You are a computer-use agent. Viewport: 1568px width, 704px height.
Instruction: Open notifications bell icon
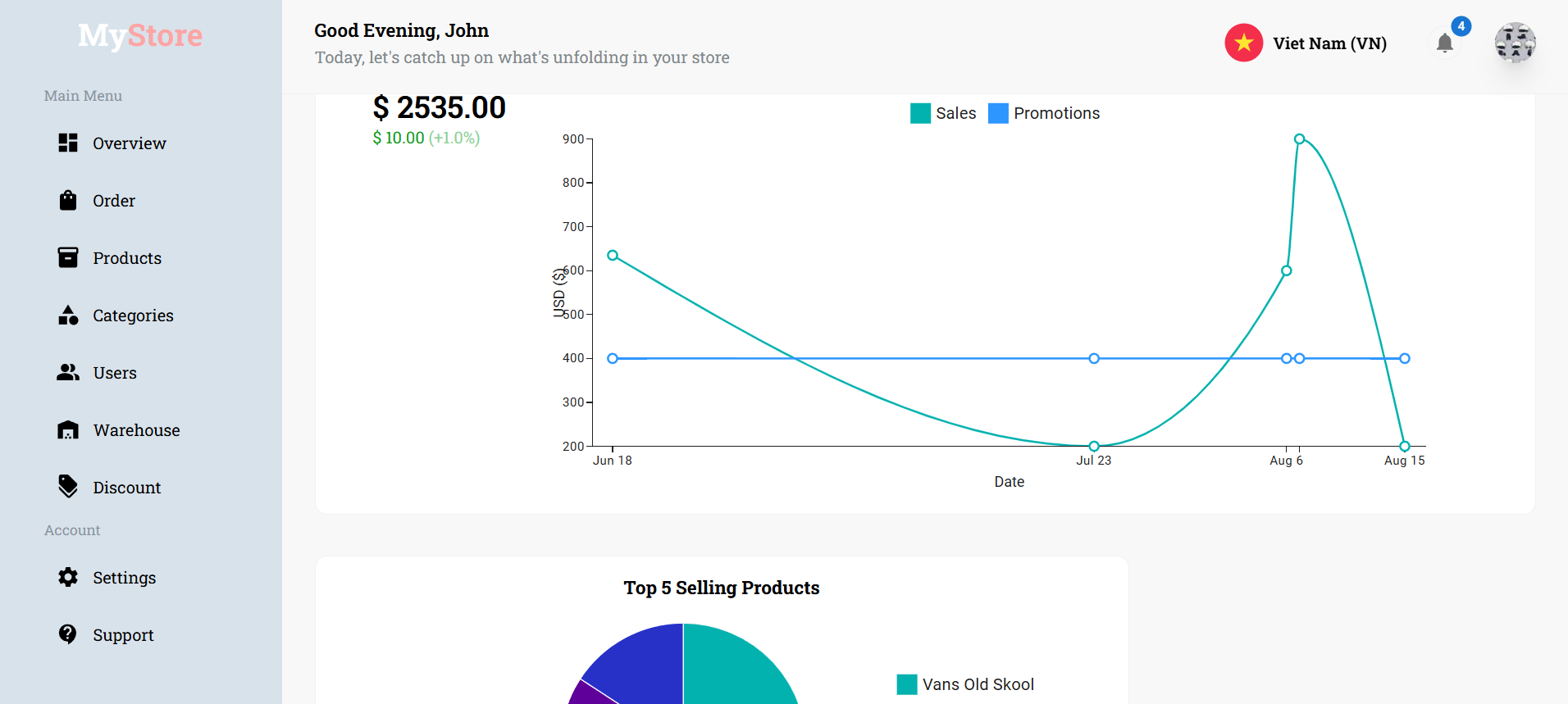(x=1445, y=43)
